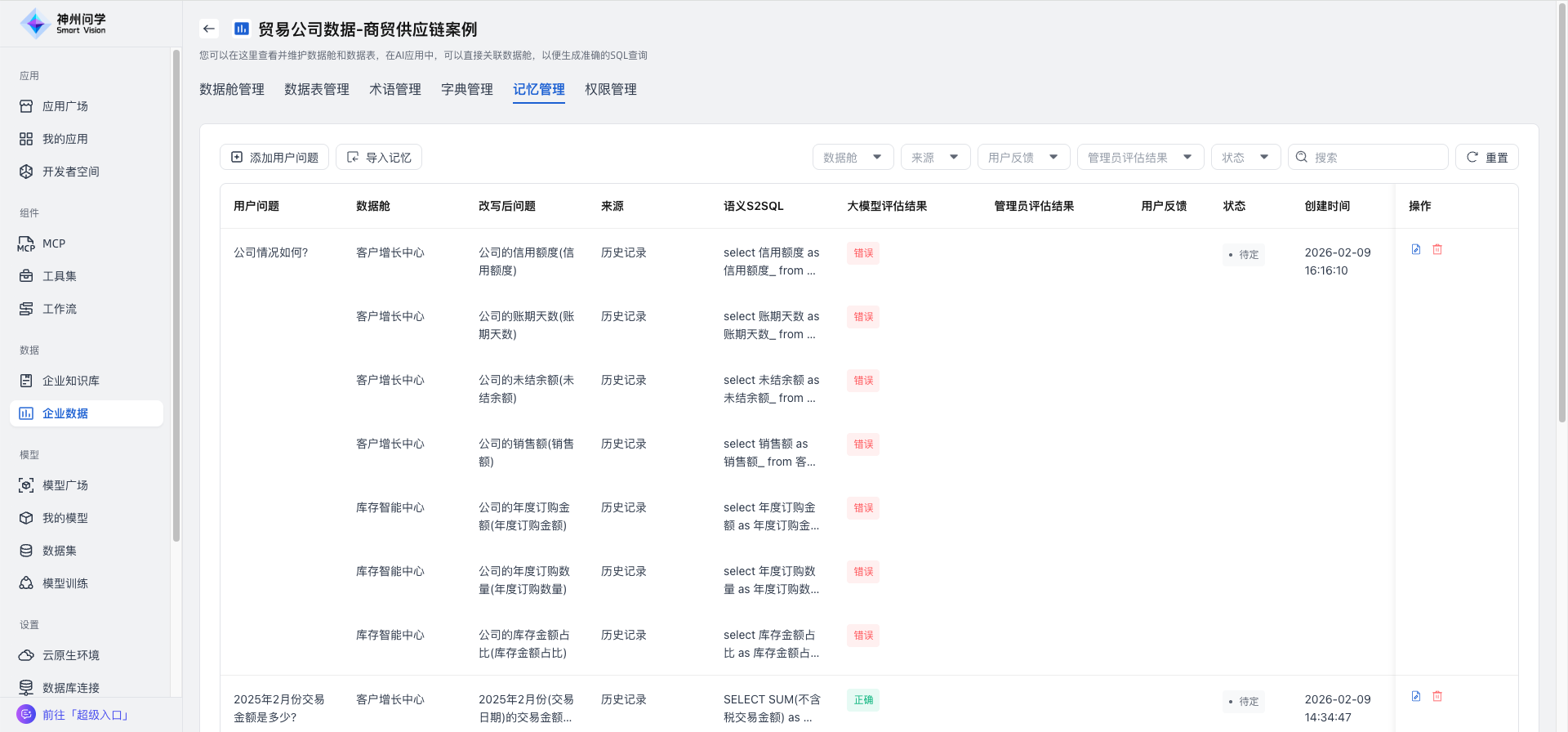
Task: Open 模型训练 in sidebar
Action: (x=65, y=583)
